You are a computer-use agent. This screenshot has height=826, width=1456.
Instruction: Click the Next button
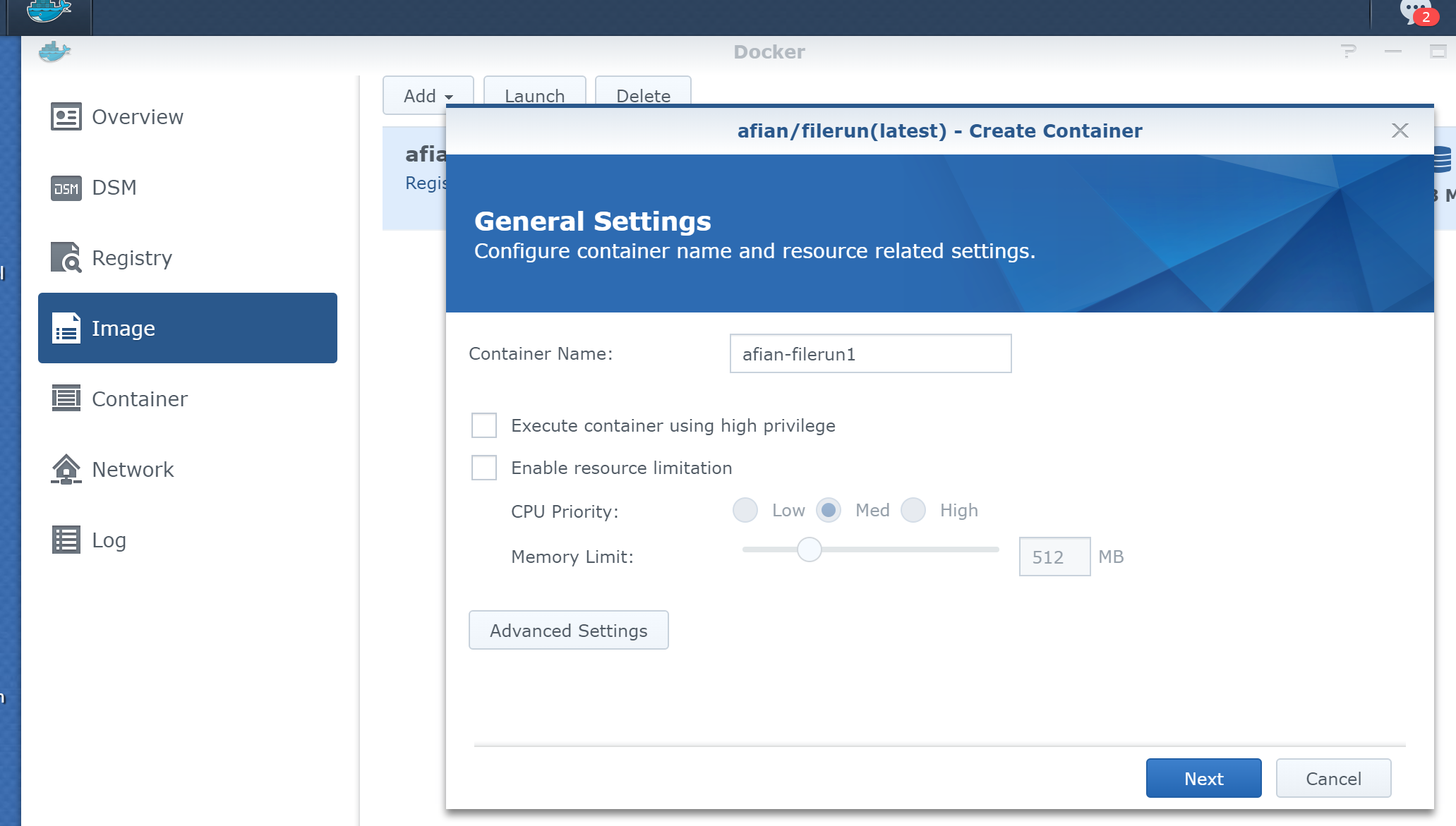[1203, 778]
